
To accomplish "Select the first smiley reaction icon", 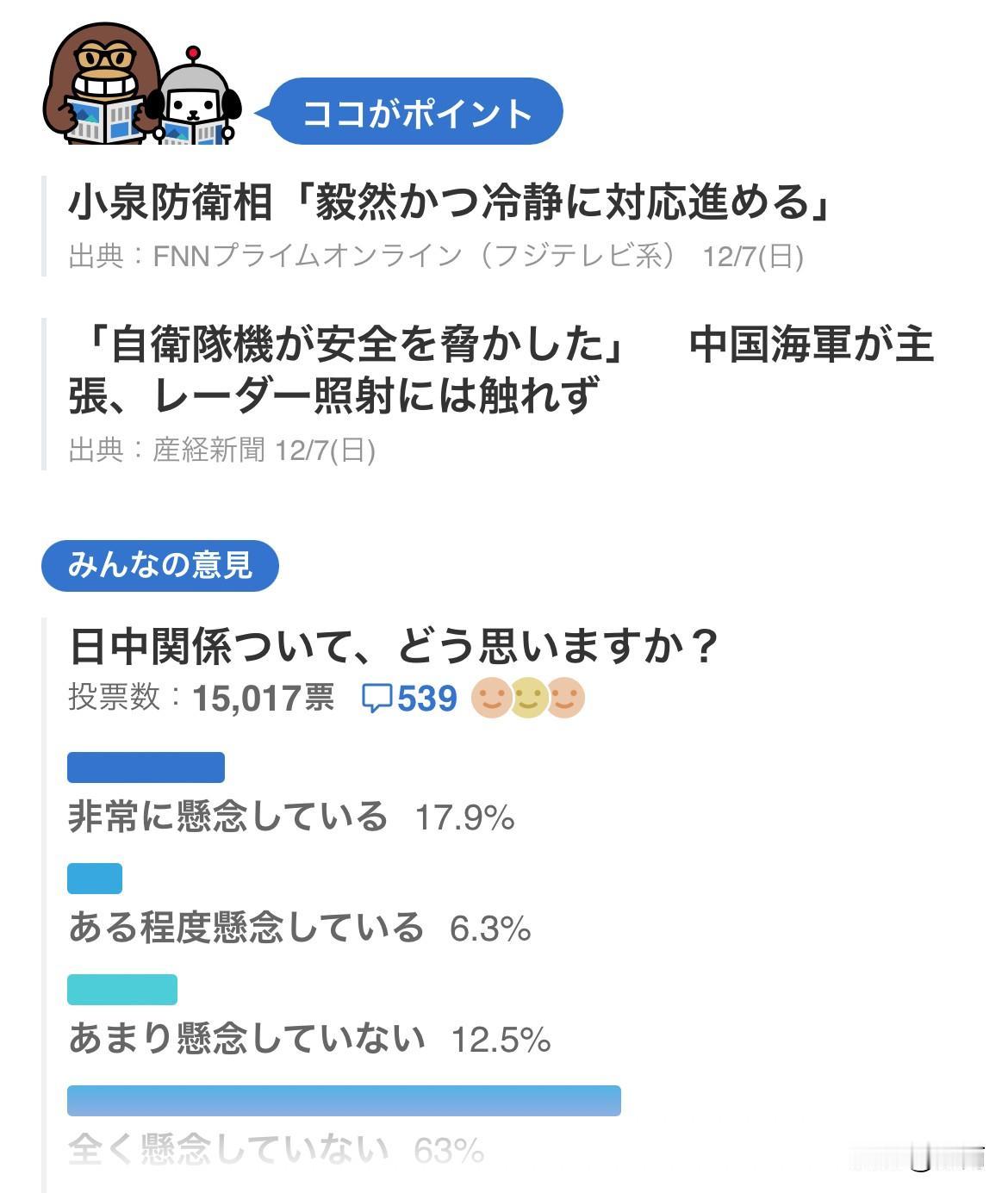I will 494,699.
